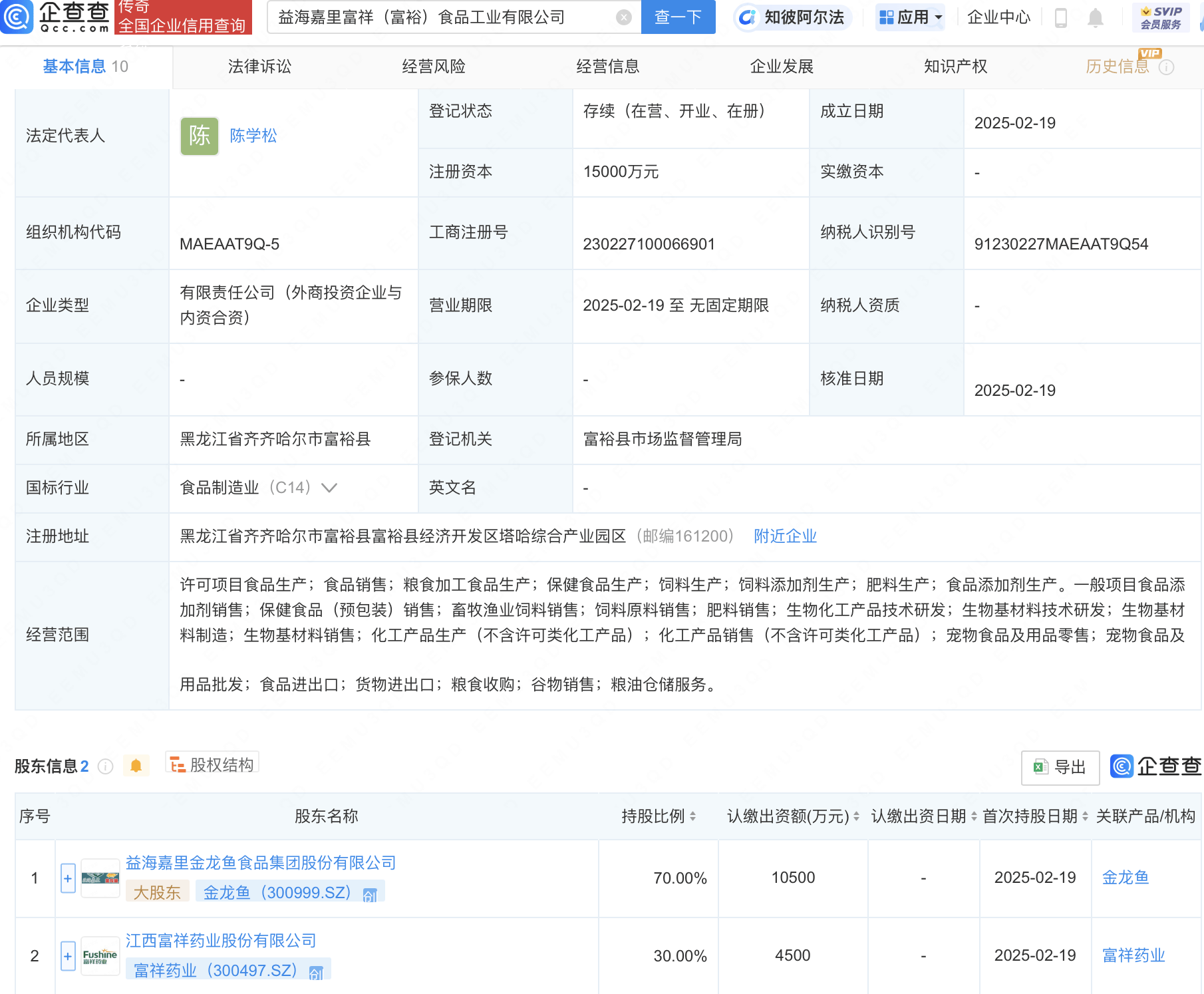Viewport: 1204px width, 994px height.
Task: Open the 经营信息 tab
Action: 608,67
